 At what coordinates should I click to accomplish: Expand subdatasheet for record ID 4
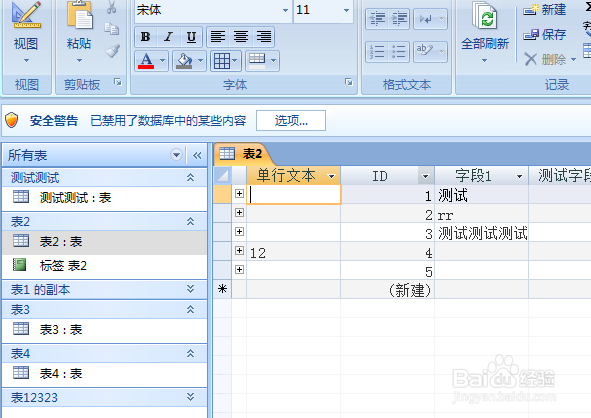pos(239,250)
